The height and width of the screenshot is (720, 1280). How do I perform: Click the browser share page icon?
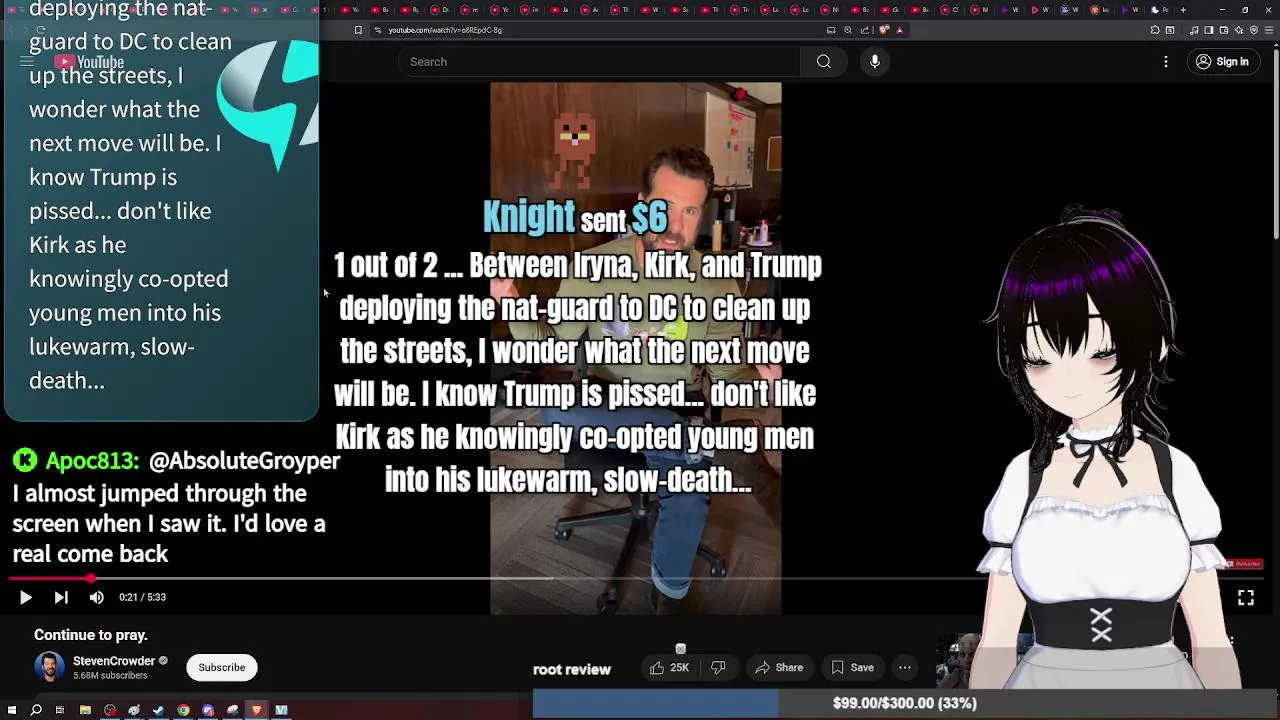[x=865, y=30]
